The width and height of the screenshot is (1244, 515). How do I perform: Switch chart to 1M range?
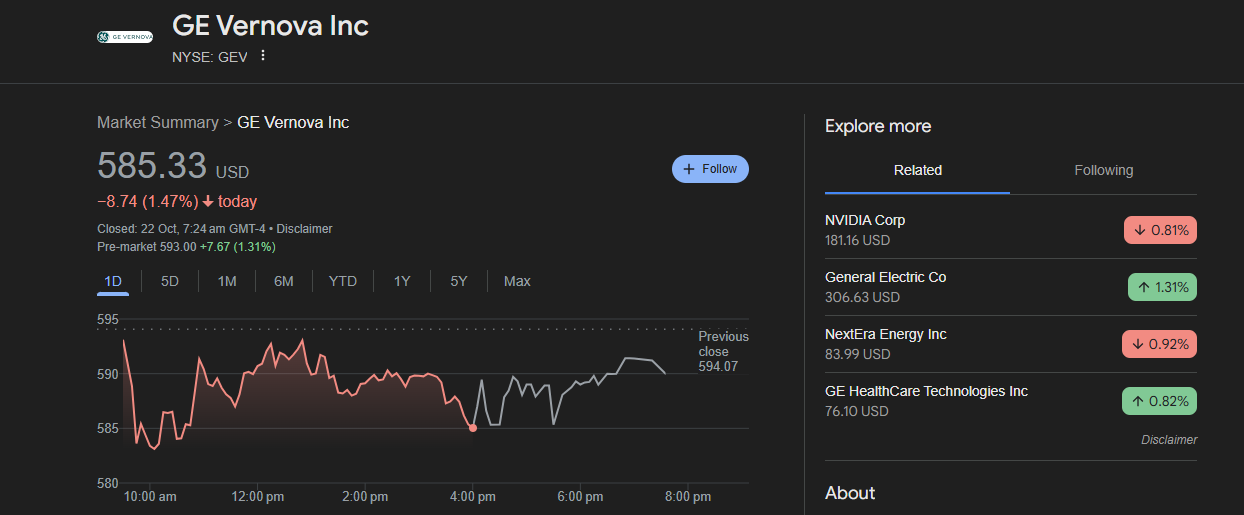227,281
